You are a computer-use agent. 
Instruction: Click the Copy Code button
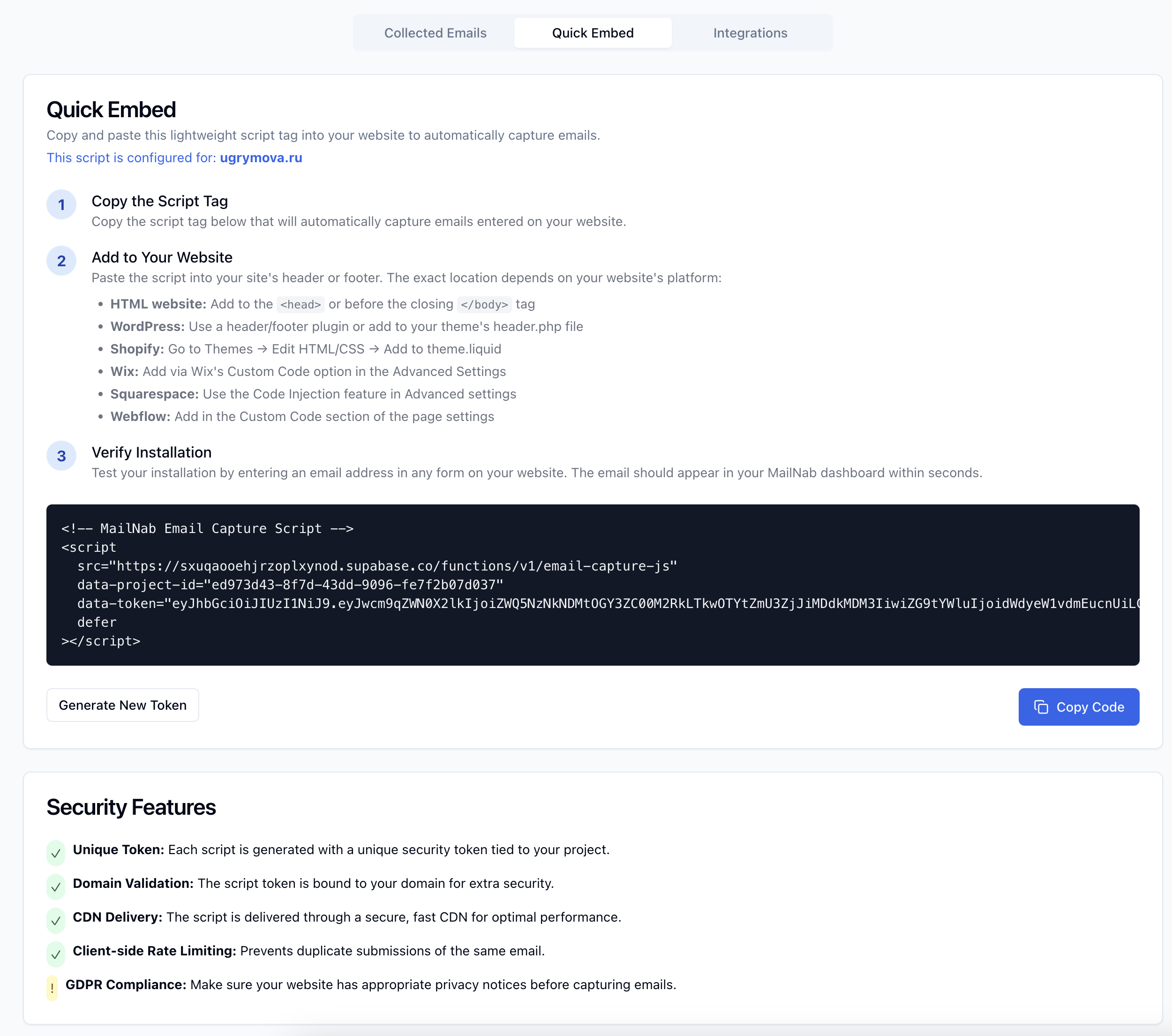point(1079,707)
